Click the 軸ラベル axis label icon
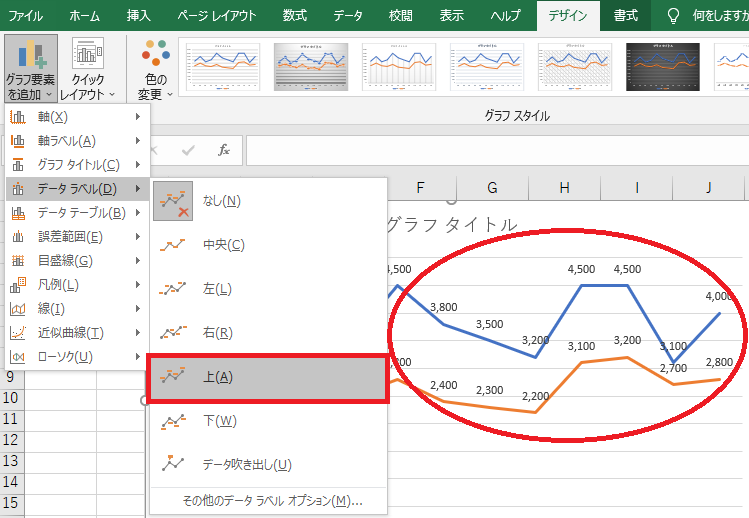 point(18,140)
